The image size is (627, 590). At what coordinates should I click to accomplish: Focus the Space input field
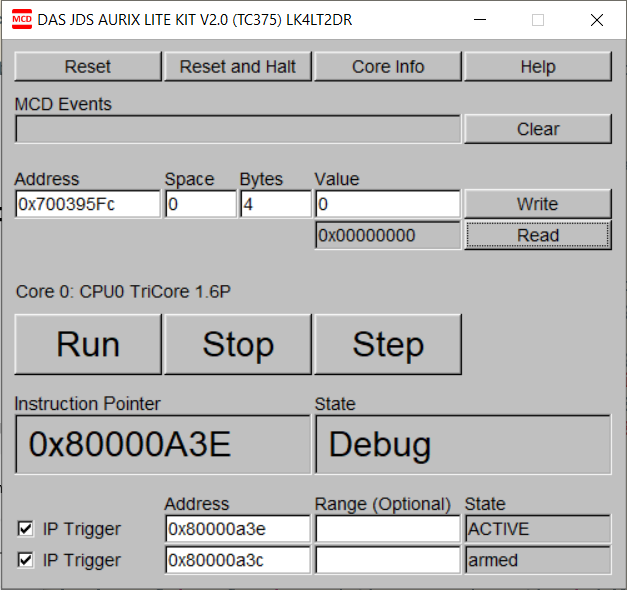pyautogui.click(x=201, y=204)
